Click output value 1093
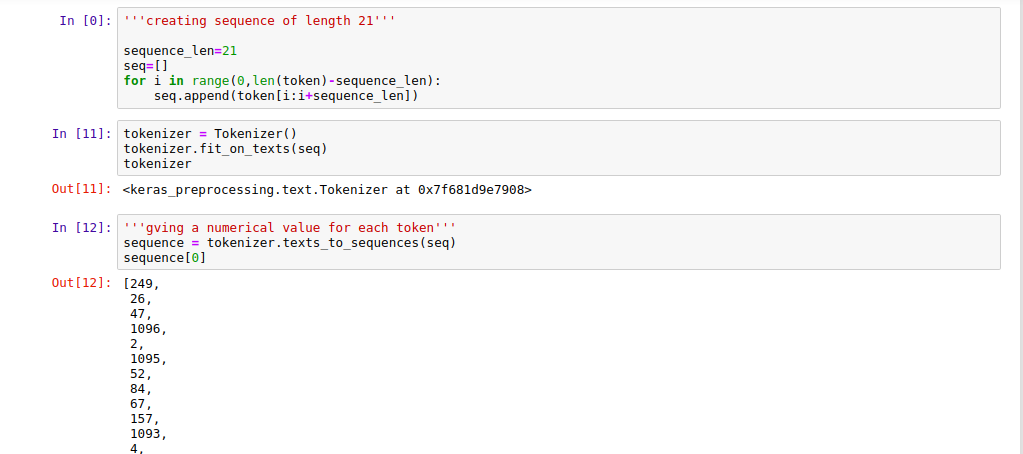The width and height of the screenshot is (1023, 454). [x=149, y=434]
